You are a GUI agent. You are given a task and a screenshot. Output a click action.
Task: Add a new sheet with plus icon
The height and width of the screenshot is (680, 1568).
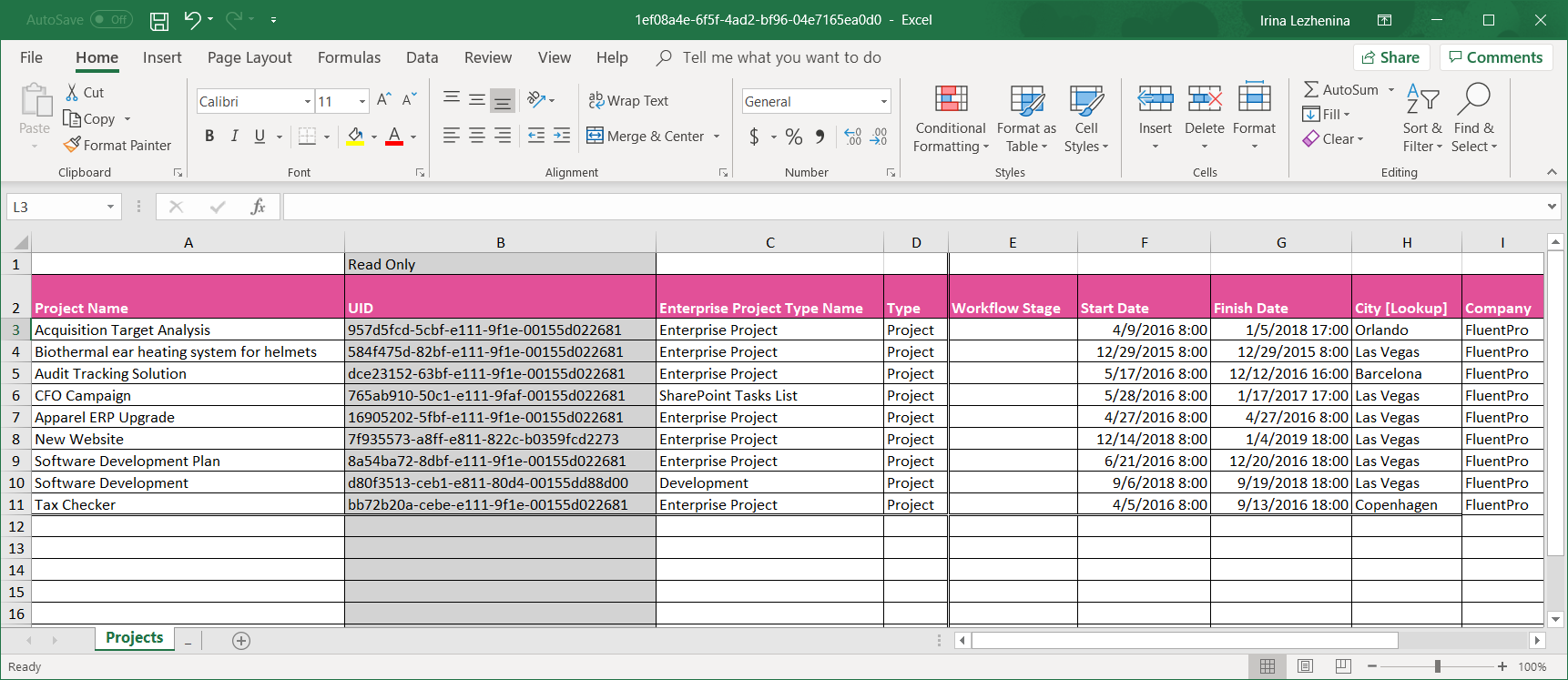[241, 641]
